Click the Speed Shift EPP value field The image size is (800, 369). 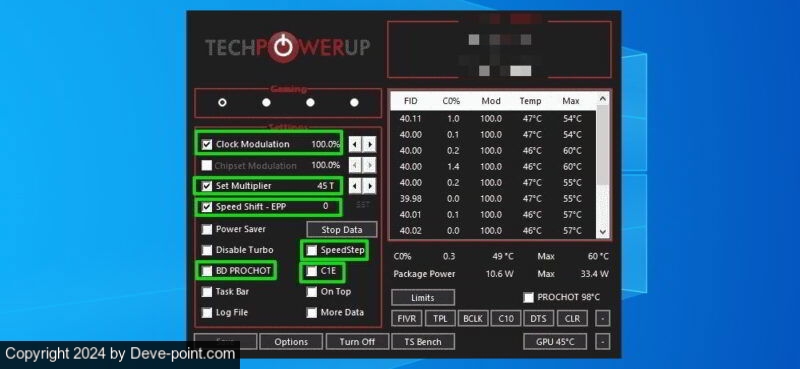[326, 207]
